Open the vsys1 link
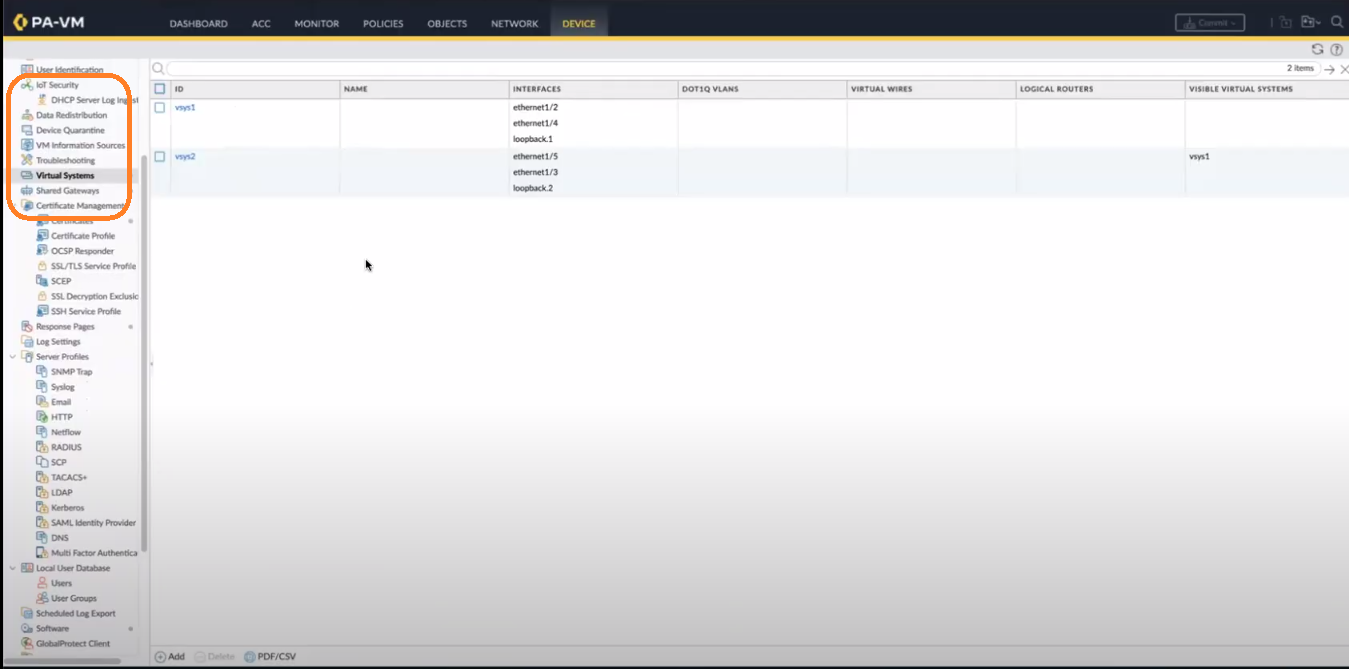Viewport: 1349px width, 669px height. pos(185,107)
